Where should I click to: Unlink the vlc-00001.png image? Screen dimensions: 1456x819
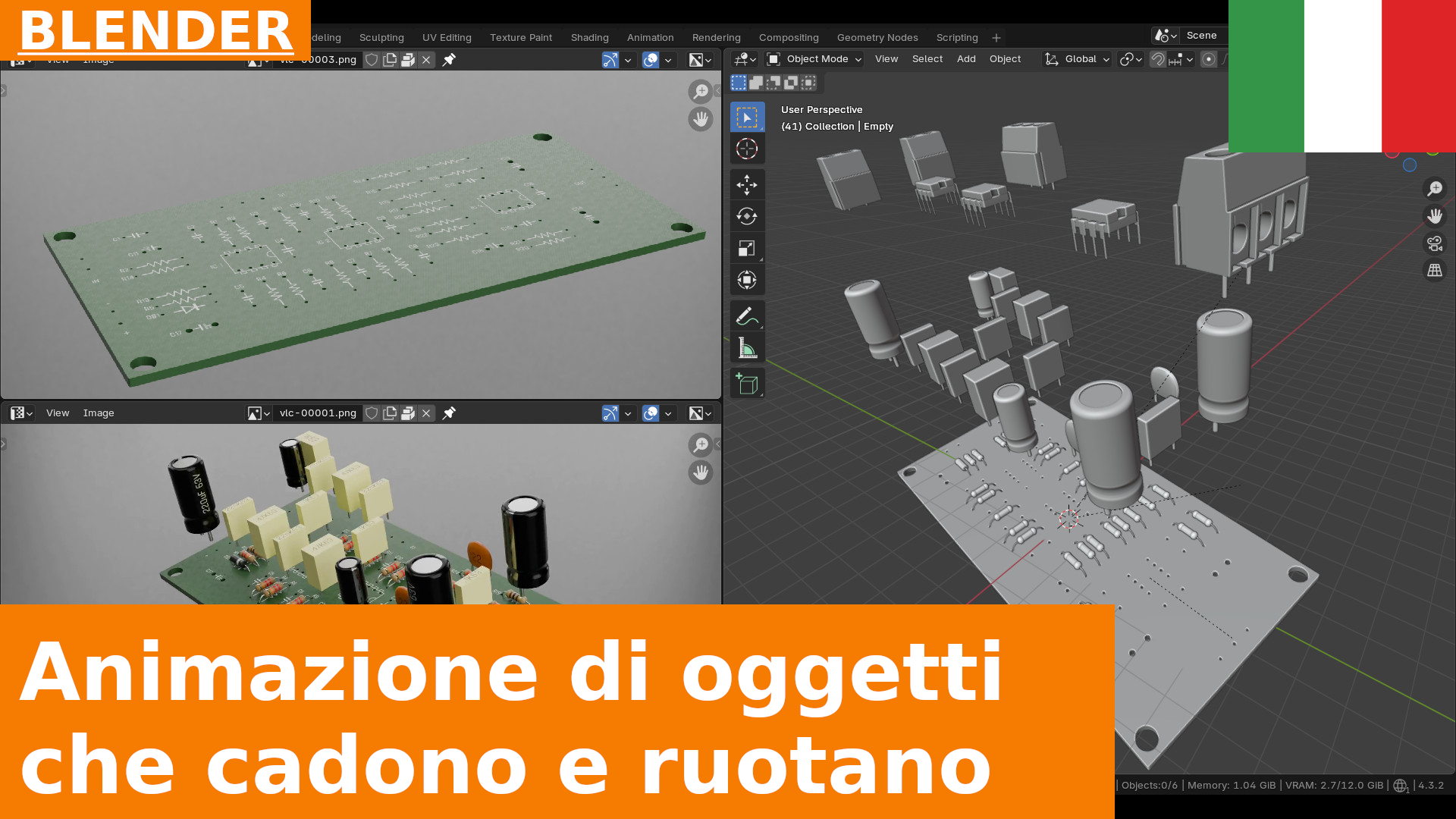pyautogui.click(x=426, y=413)
